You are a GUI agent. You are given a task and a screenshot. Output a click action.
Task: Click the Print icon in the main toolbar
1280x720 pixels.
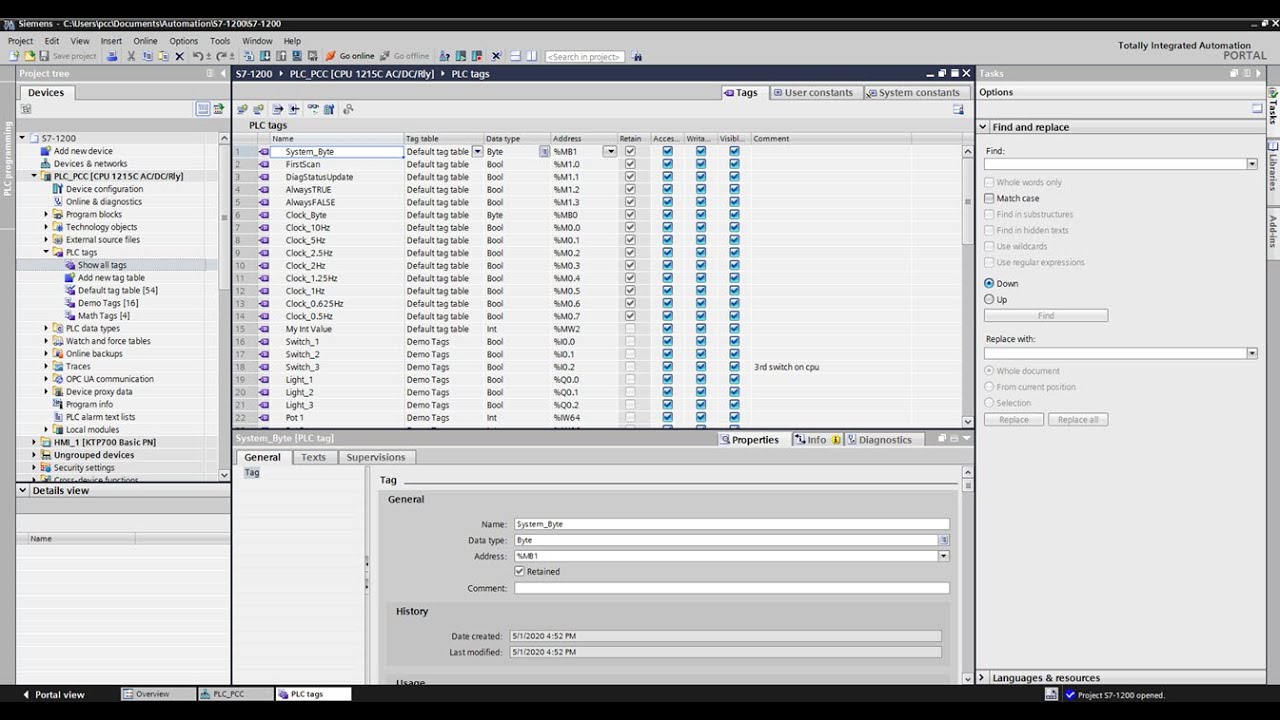pos(112,56)
